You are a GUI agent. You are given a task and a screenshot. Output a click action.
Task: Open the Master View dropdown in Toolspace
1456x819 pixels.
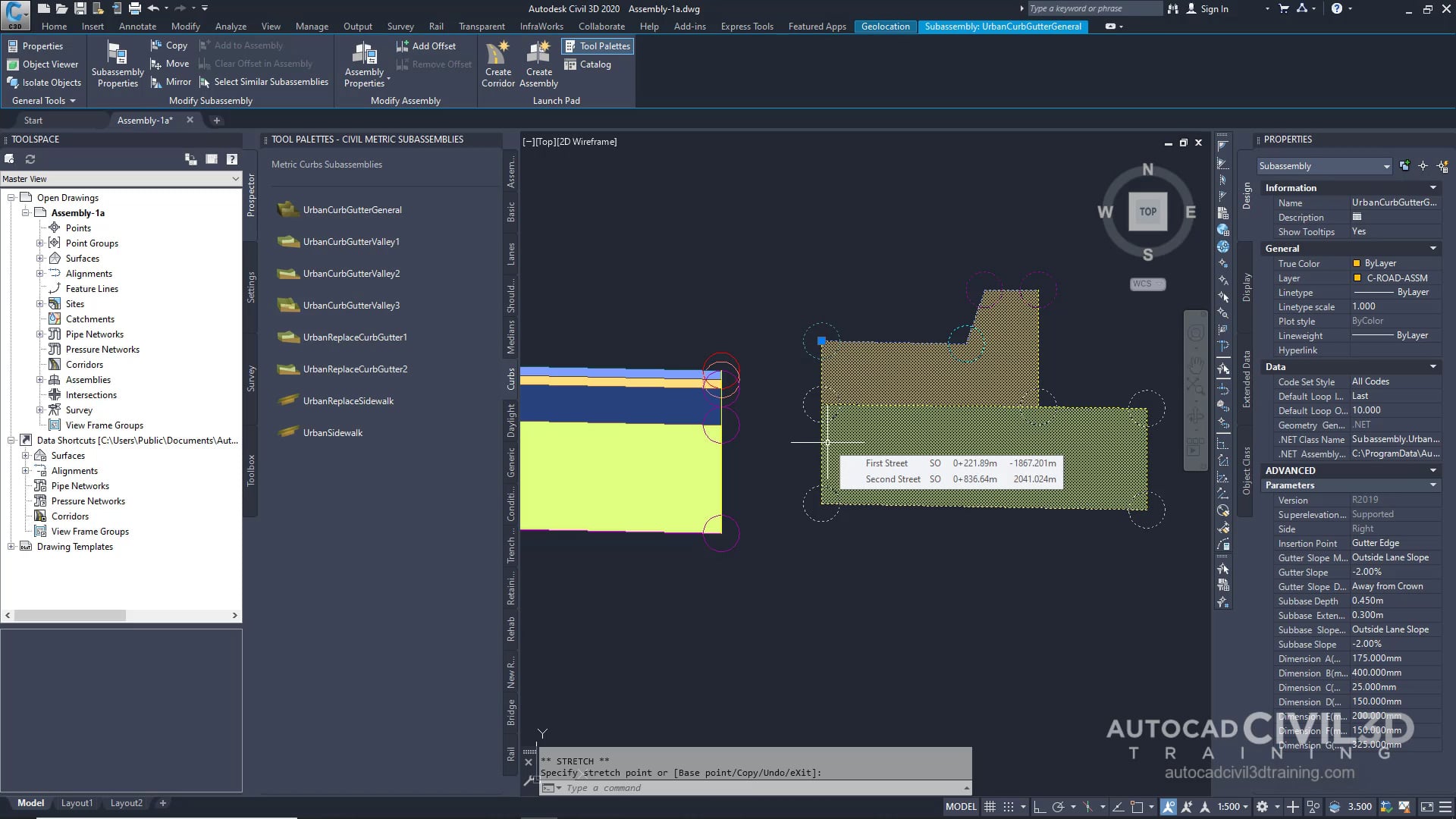point(237,179)
